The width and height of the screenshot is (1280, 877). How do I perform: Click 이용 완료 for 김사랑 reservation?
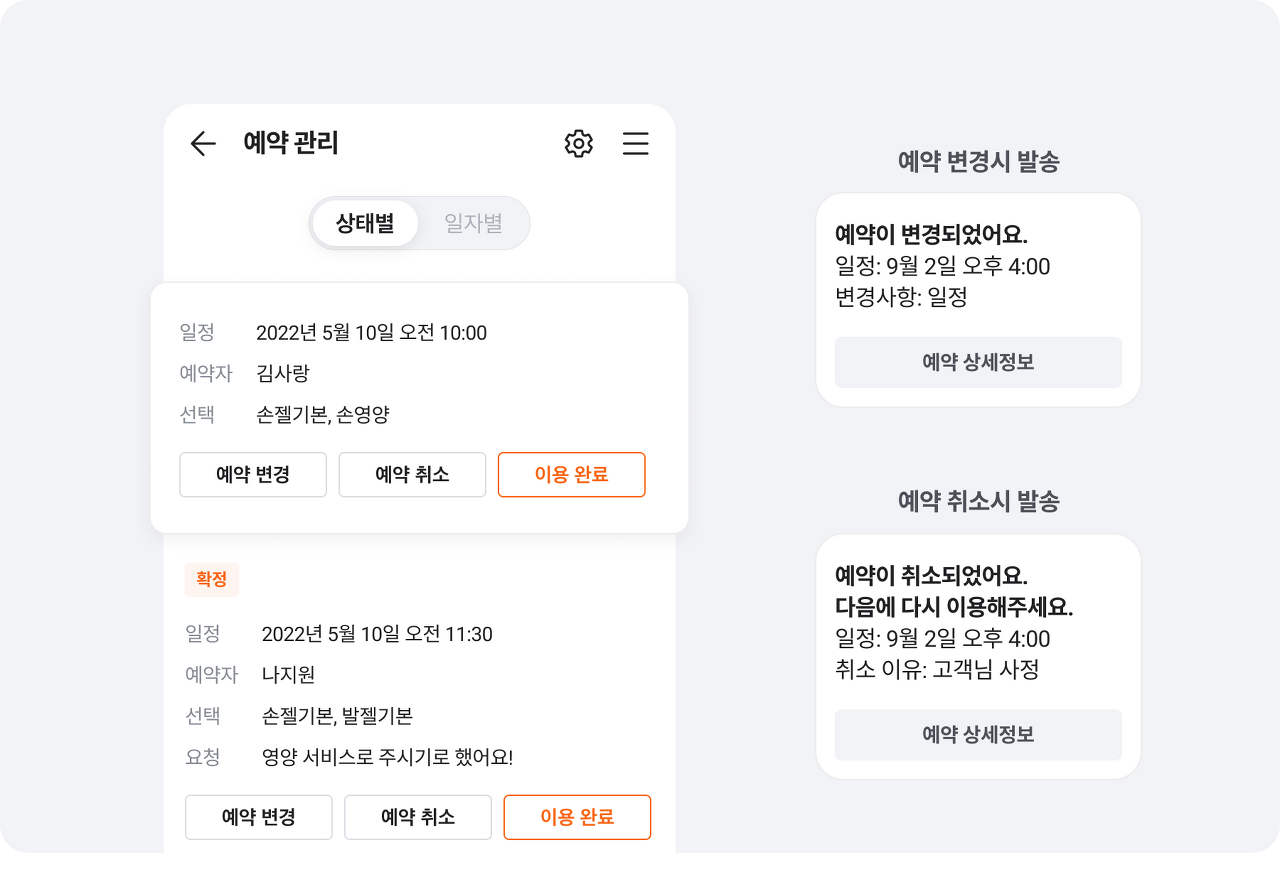pos(572,475)
